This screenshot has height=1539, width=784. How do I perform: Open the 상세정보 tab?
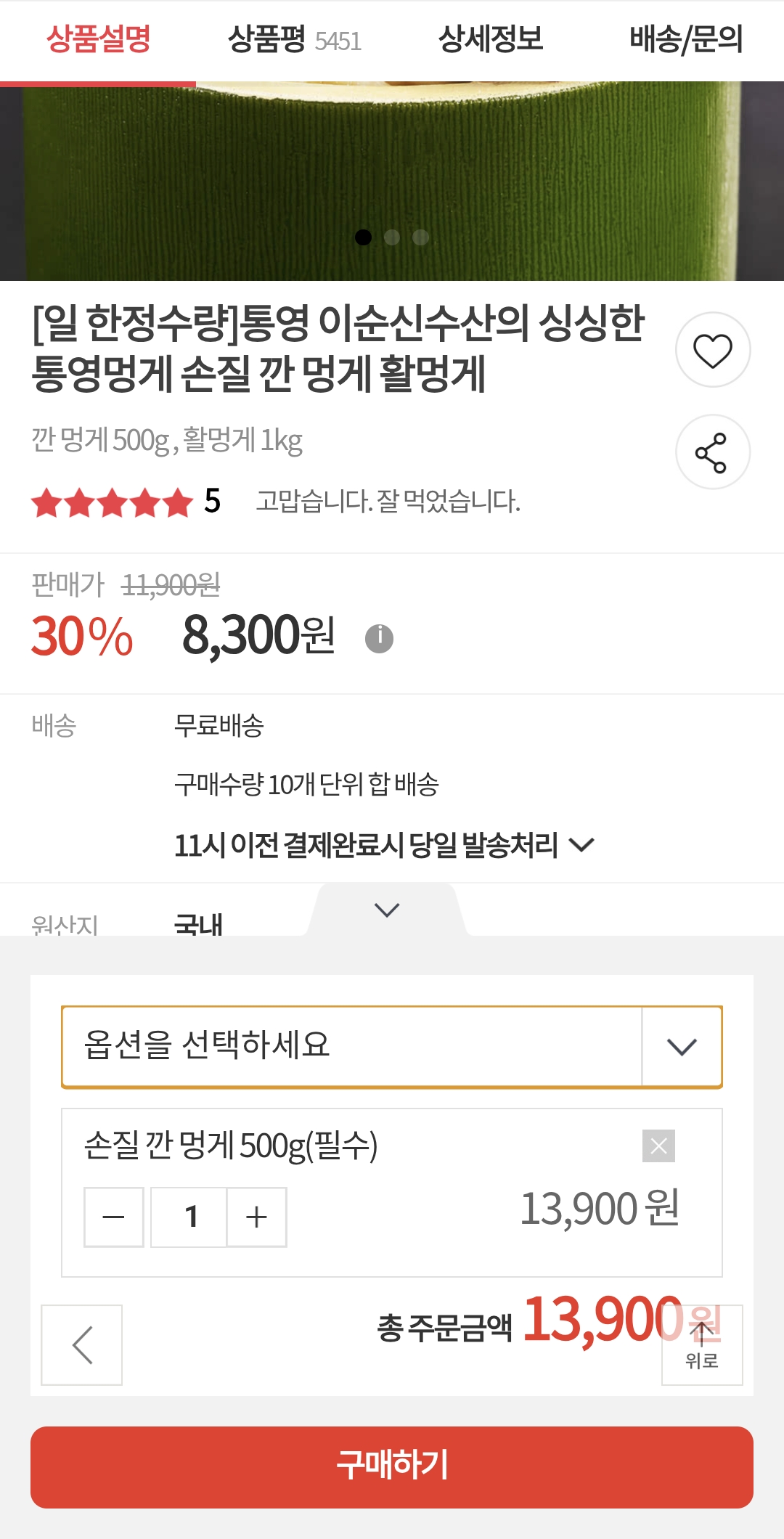click(491, 40)
